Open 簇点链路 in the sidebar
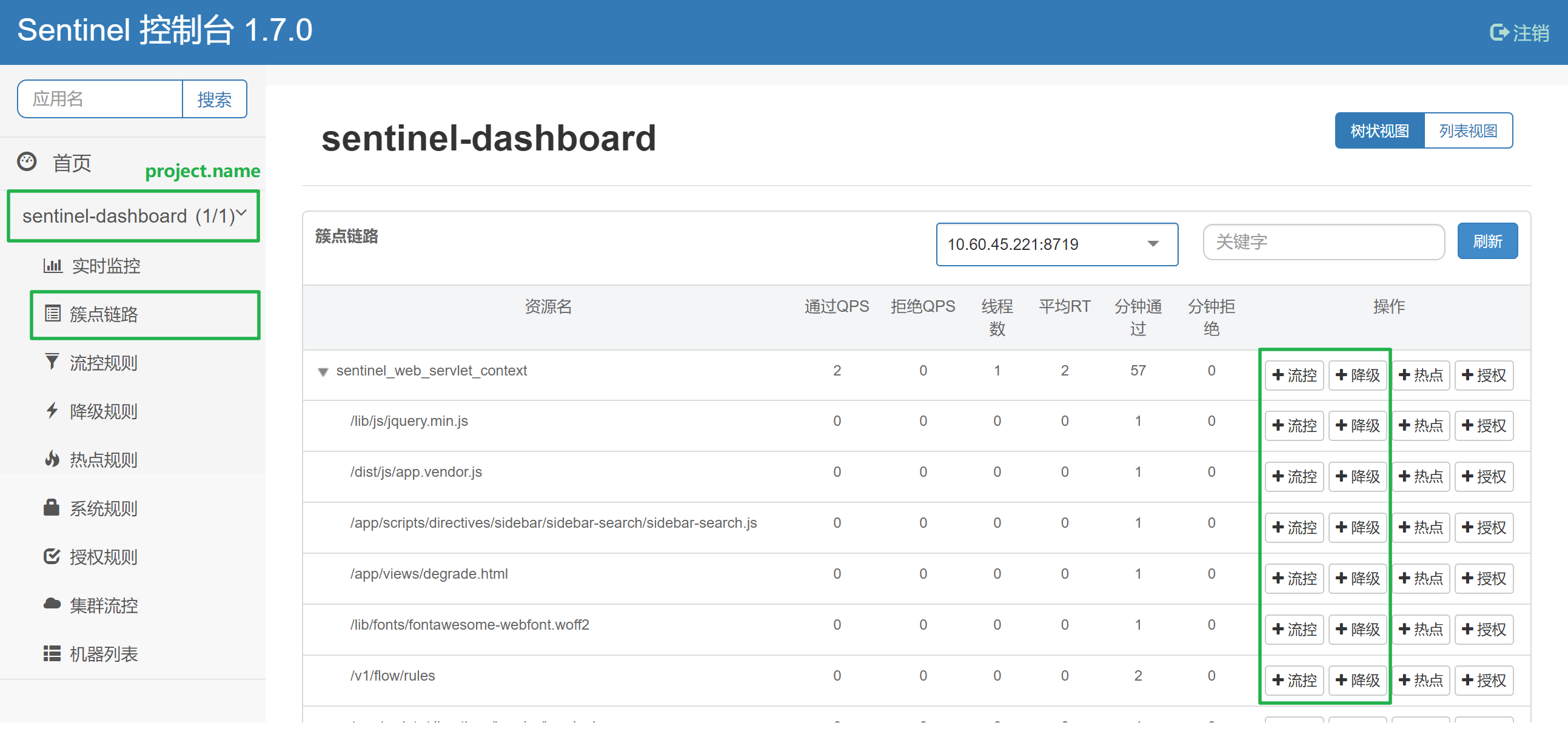 point(104,314)
